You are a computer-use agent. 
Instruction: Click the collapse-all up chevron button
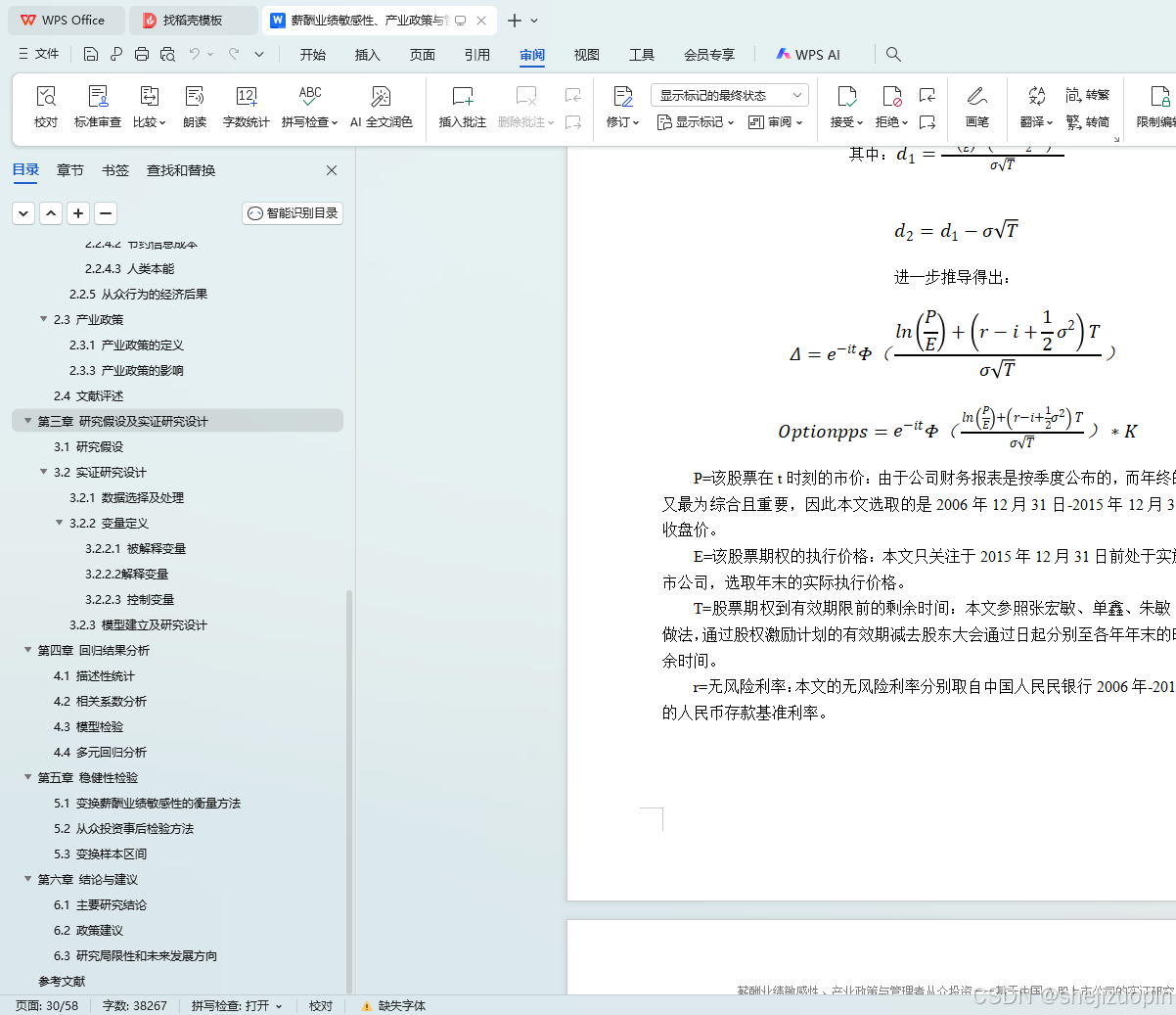(51, 212)
